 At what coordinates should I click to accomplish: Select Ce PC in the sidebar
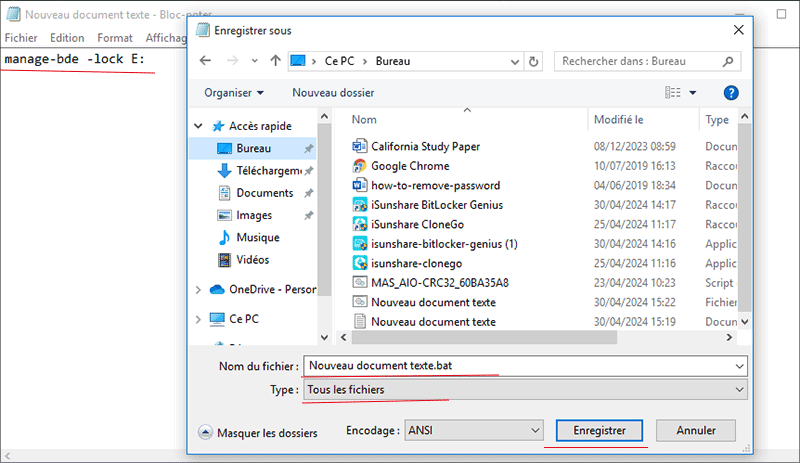pyautogui.click(x=243, y=319)
